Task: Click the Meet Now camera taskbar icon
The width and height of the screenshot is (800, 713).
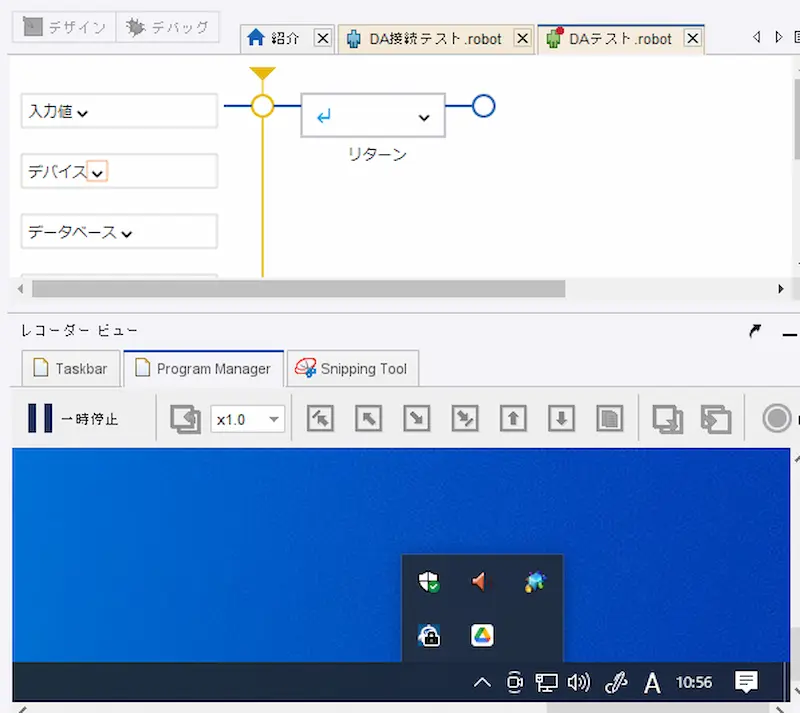Action: 515,682
